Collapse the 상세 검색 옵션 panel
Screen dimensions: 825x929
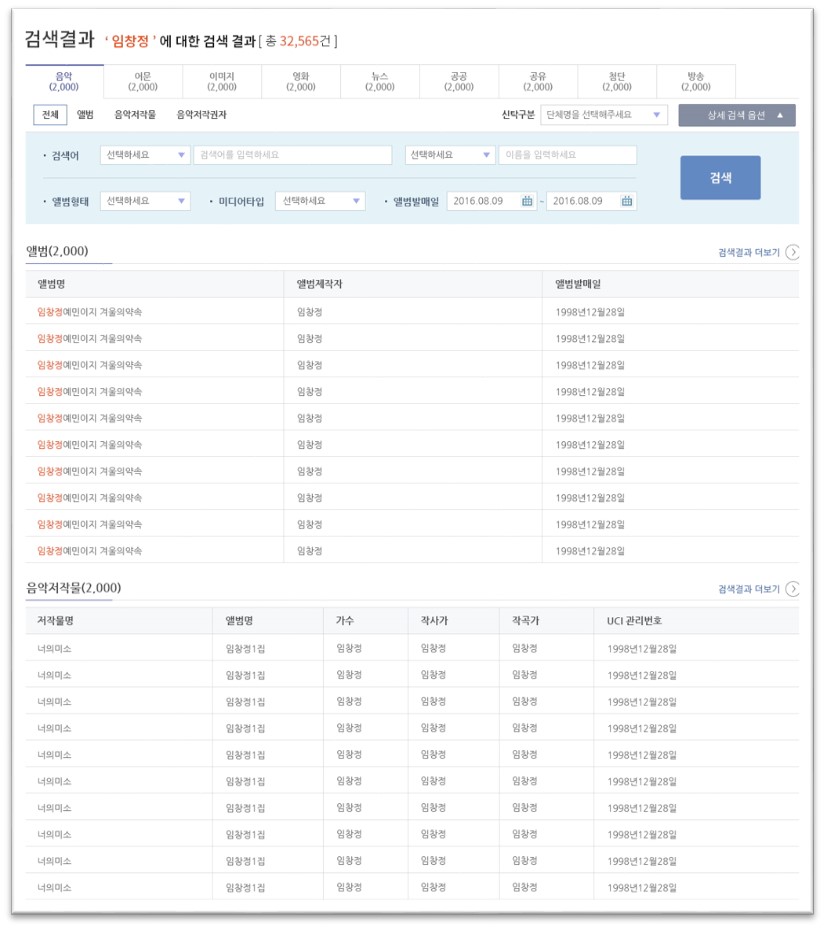(737, 116)
